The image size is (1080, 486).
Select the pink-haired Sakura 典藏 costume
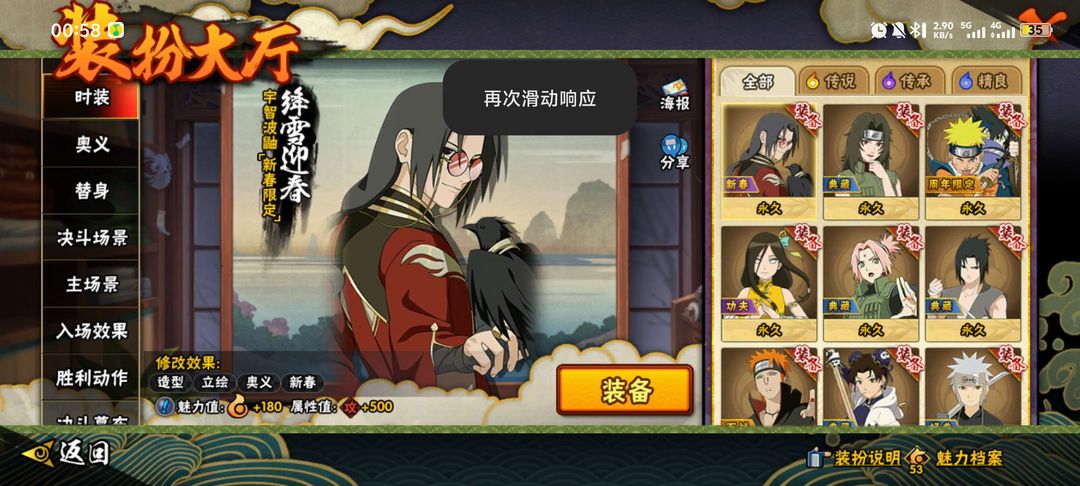click(871, 283)
